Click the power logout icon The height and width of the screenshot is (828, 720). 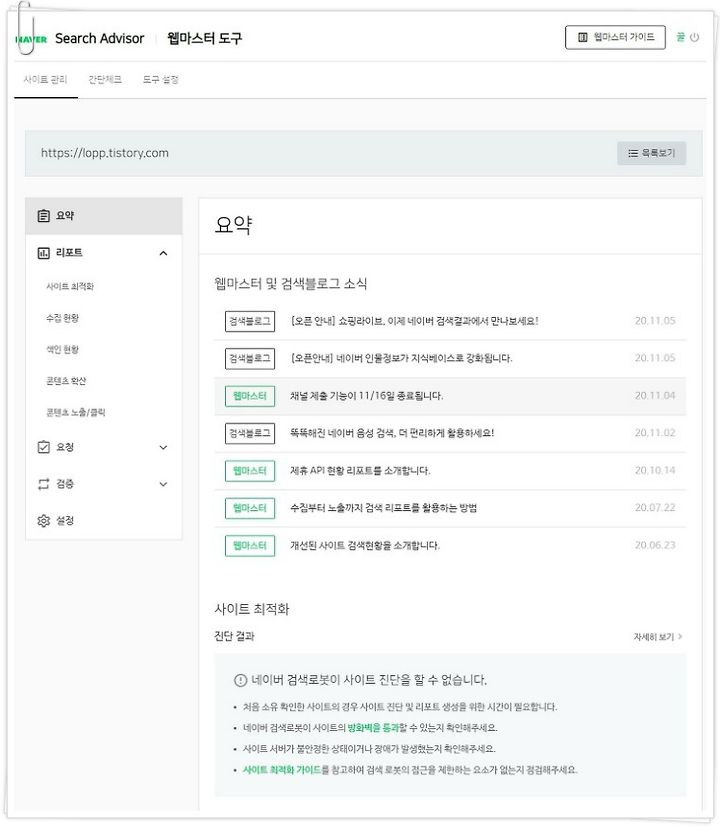695,37
